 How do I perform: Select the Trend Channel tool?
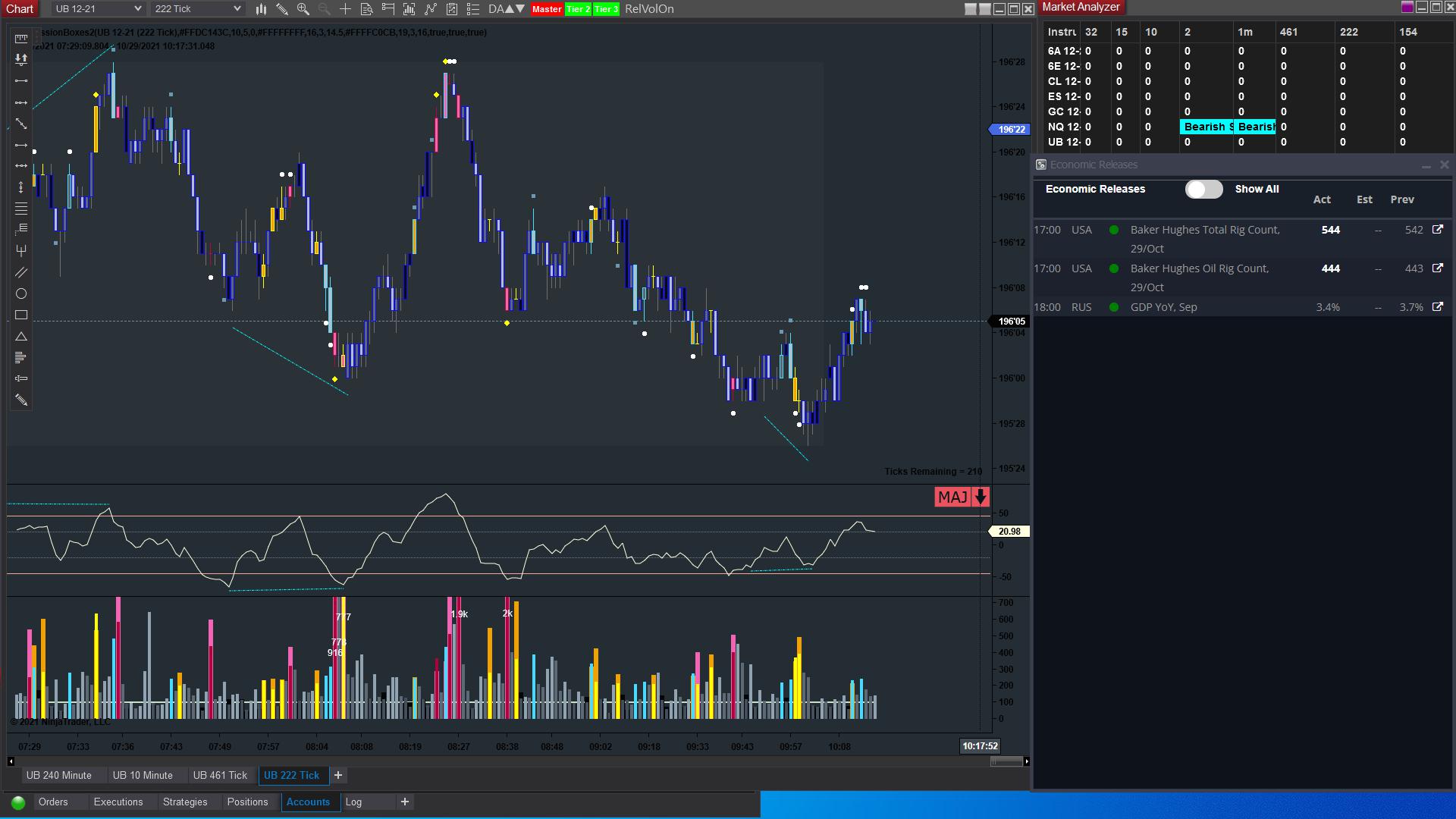[x=21, y=272]
